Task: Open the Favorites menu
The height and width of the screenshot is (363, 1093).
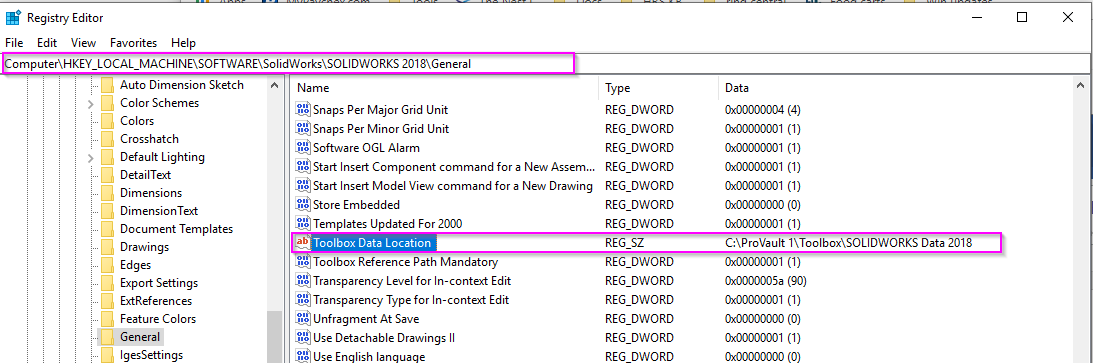Action: click(x=133, y=43)
